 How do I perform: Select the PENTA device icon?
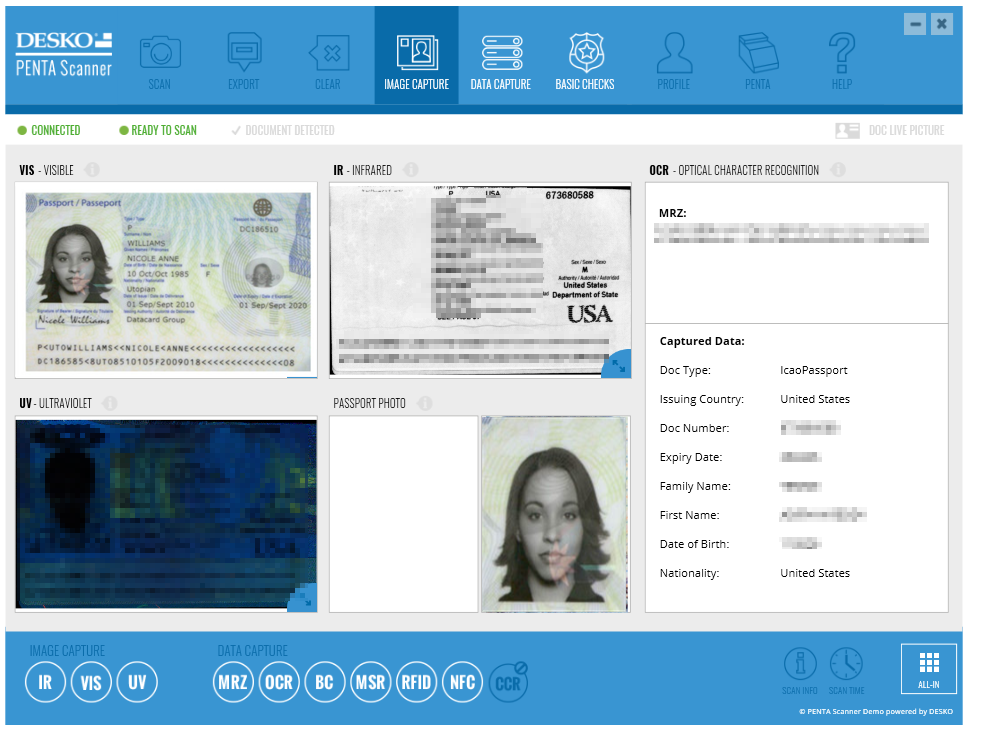pos(757,55)
